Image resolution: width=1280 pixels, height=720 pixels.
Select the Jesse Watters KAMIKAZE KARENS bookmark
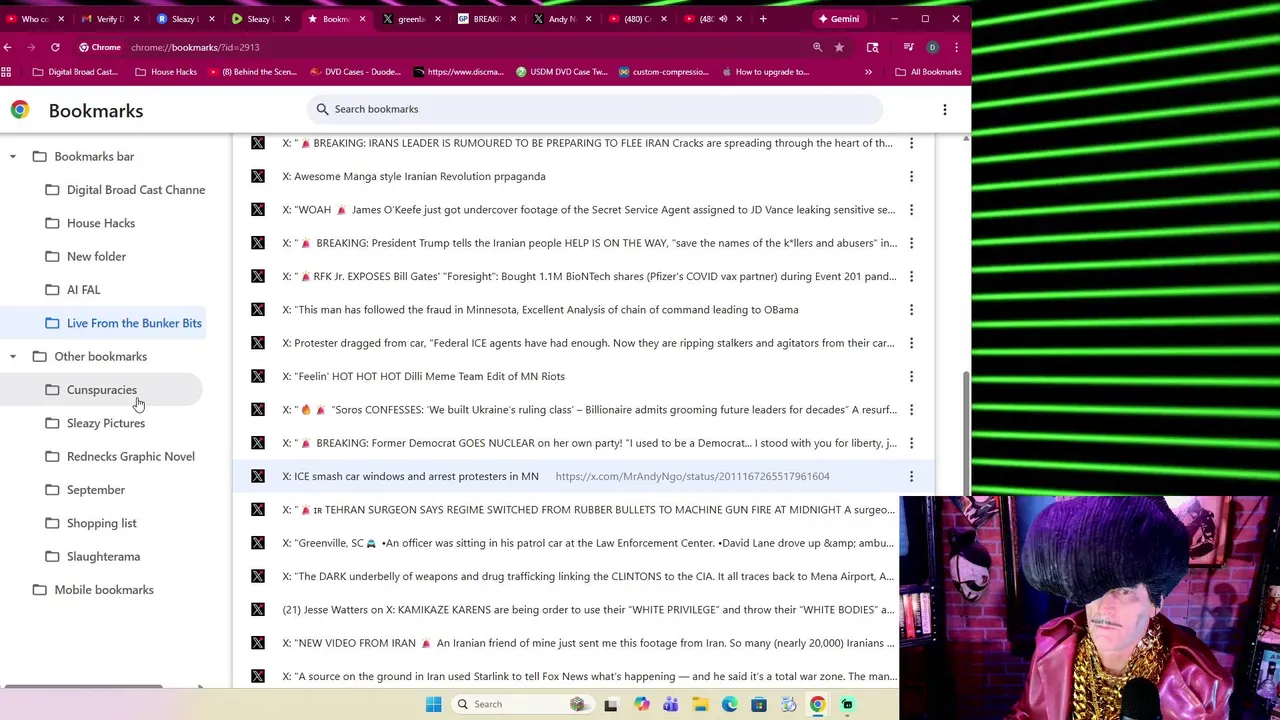click(583, 610)
